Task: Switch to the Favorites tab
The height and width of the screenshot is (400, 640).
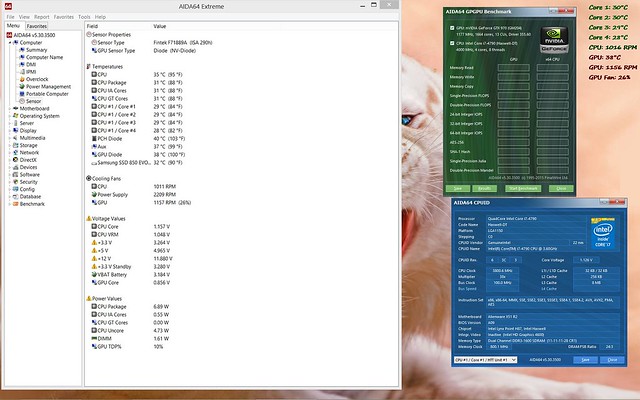Action: click(x=37, y=26)
